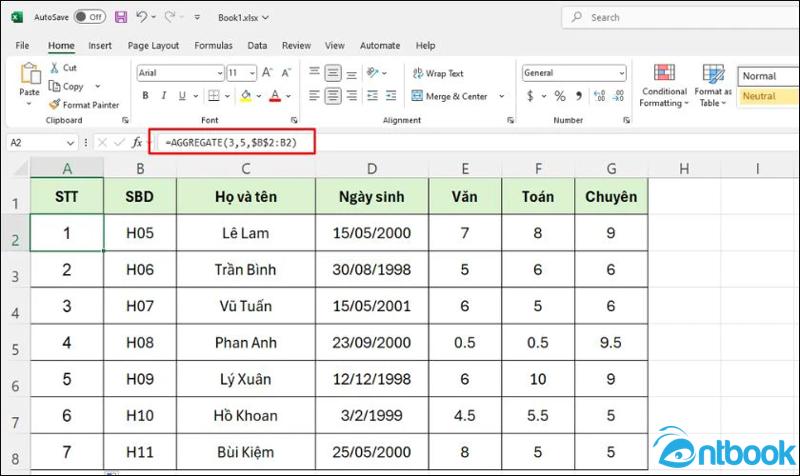
Task: Select top align icon
Action: coord(314,72)
